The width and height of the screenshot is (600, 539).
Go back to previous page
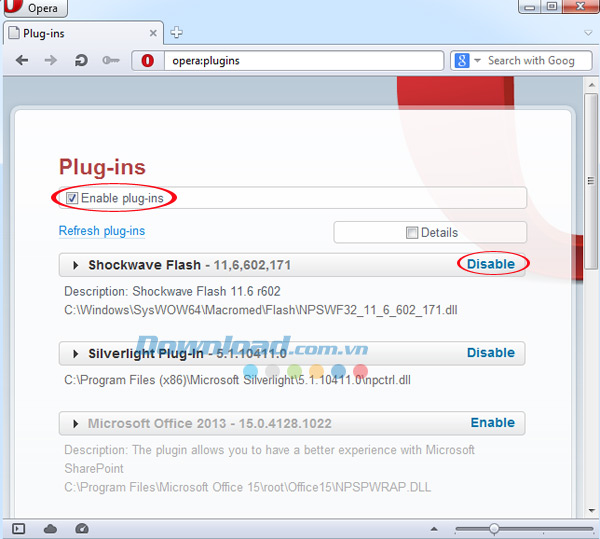[x=22, y=60]
